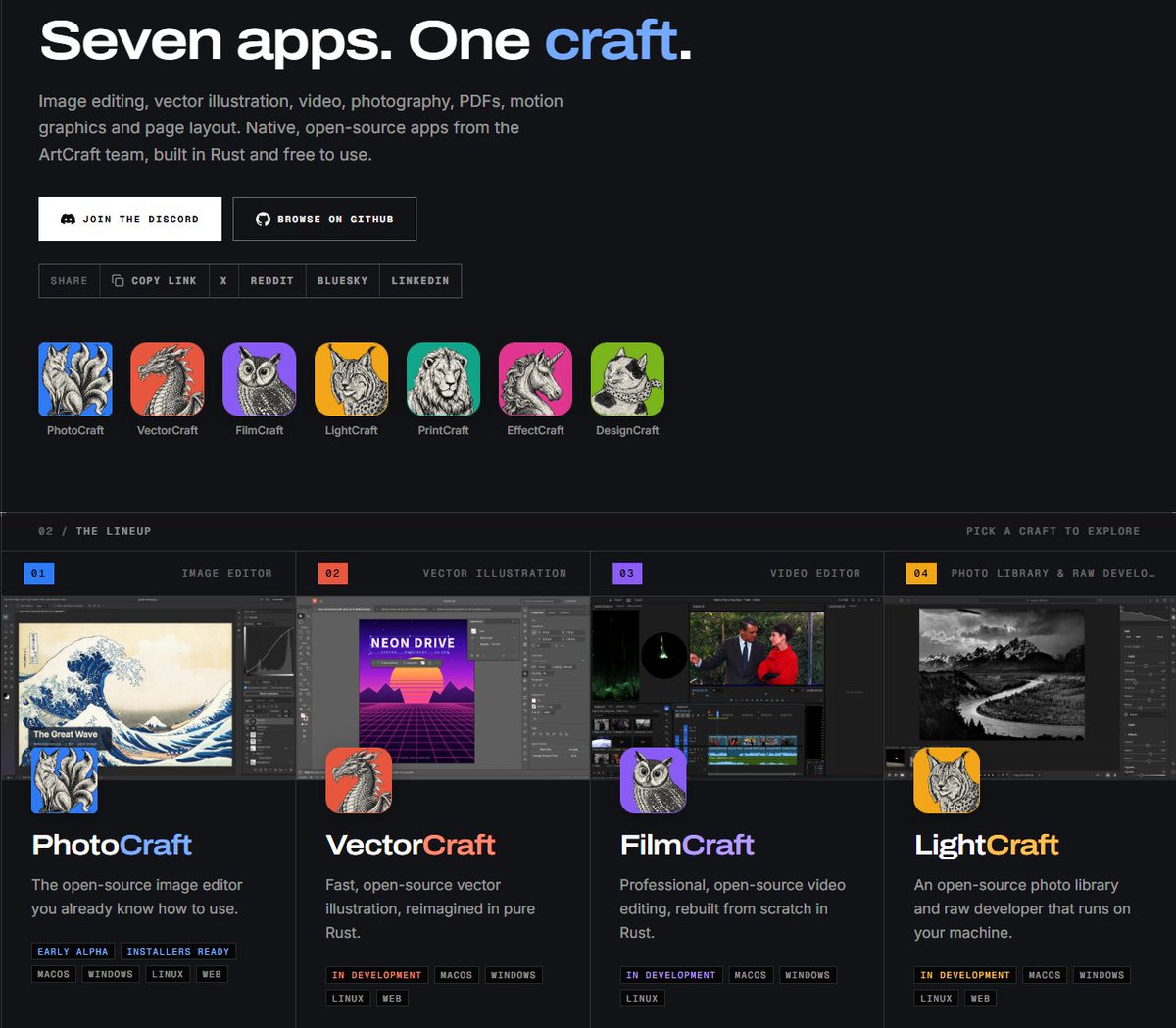Open the large PhotoCraft card heading
1176x1028 pixels.
tap(112, 845)
